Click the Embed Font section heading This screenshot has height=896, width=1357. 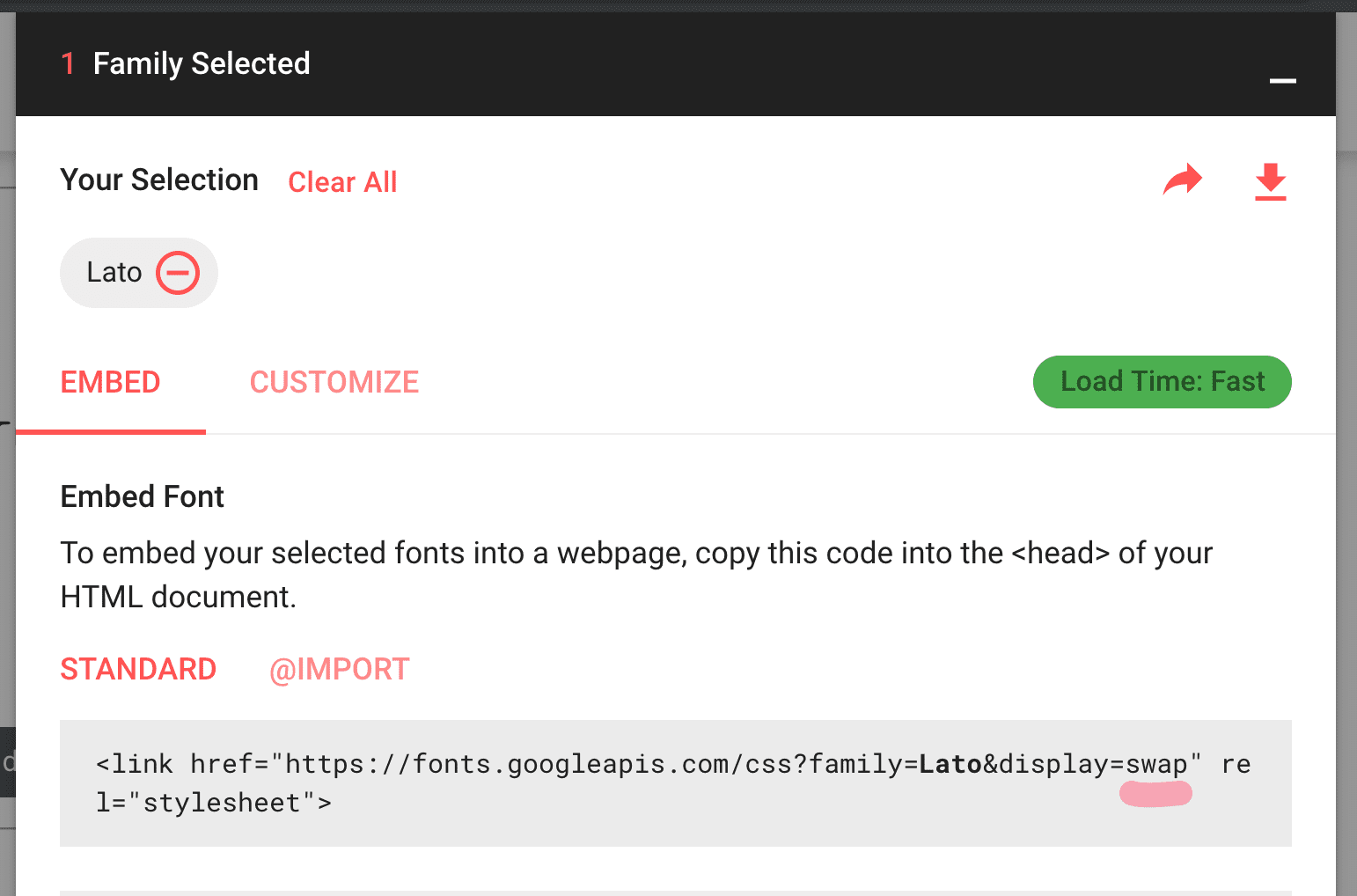pos(142,496)
